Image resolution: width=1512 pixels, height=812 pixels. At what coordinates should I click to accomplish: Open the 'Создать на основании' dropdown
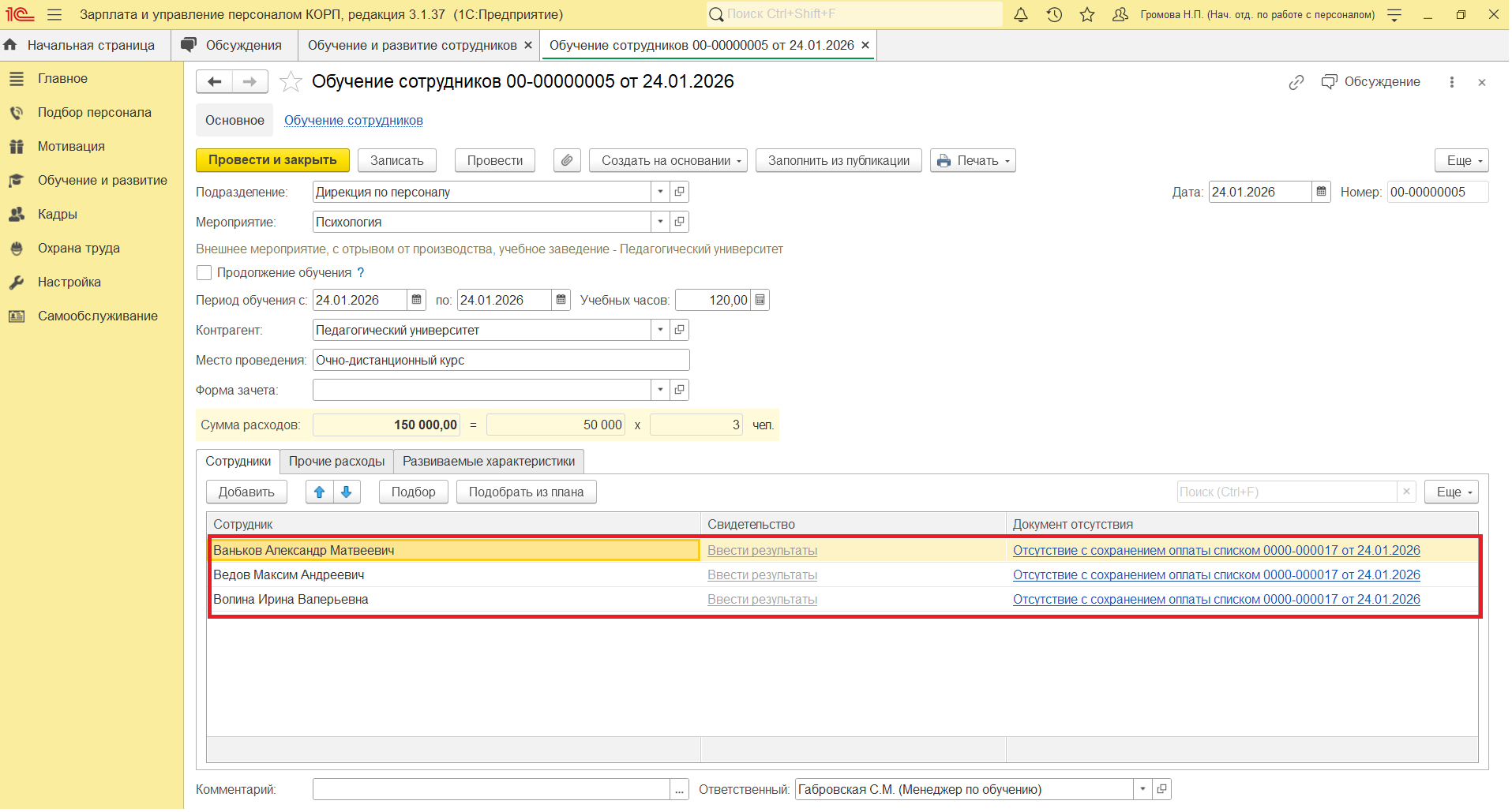667,161
